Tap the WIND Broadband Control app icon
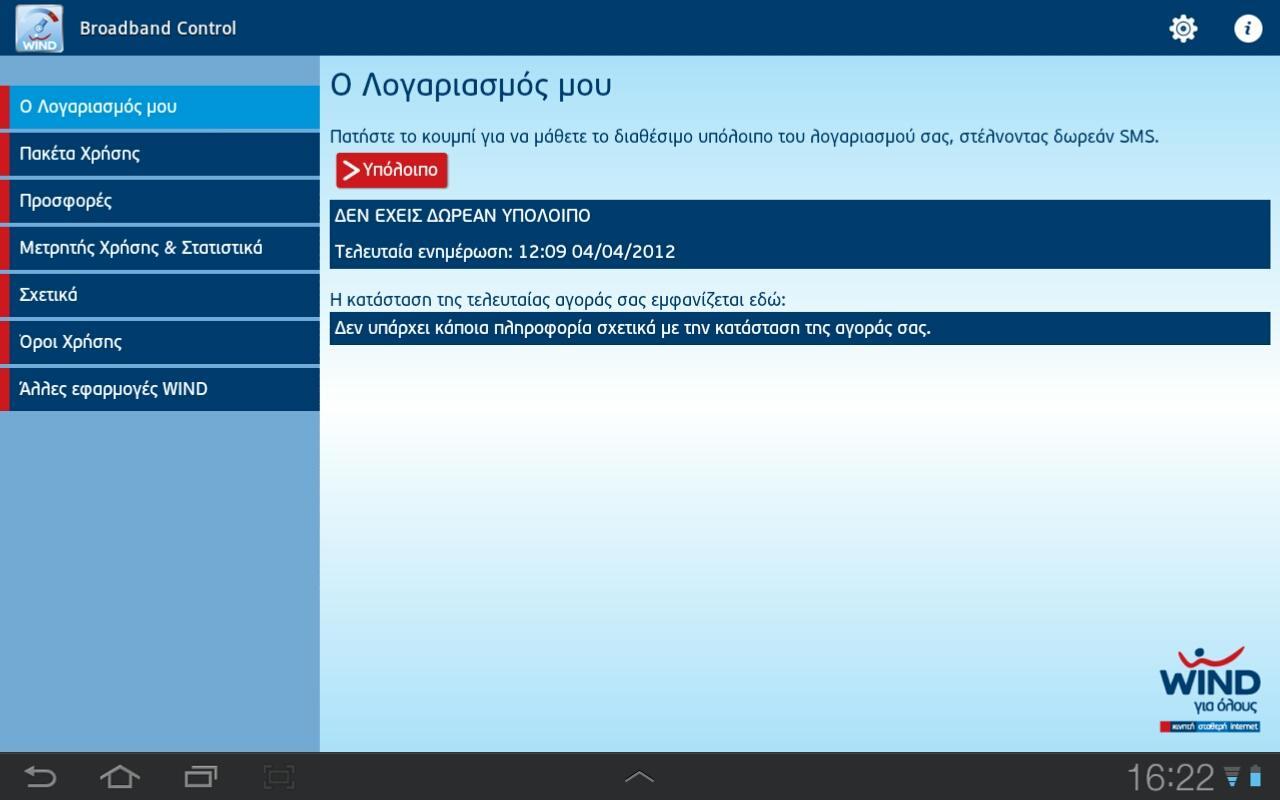Image resolution: width=1280 pixels, height=800 pixels. (39, 28)
